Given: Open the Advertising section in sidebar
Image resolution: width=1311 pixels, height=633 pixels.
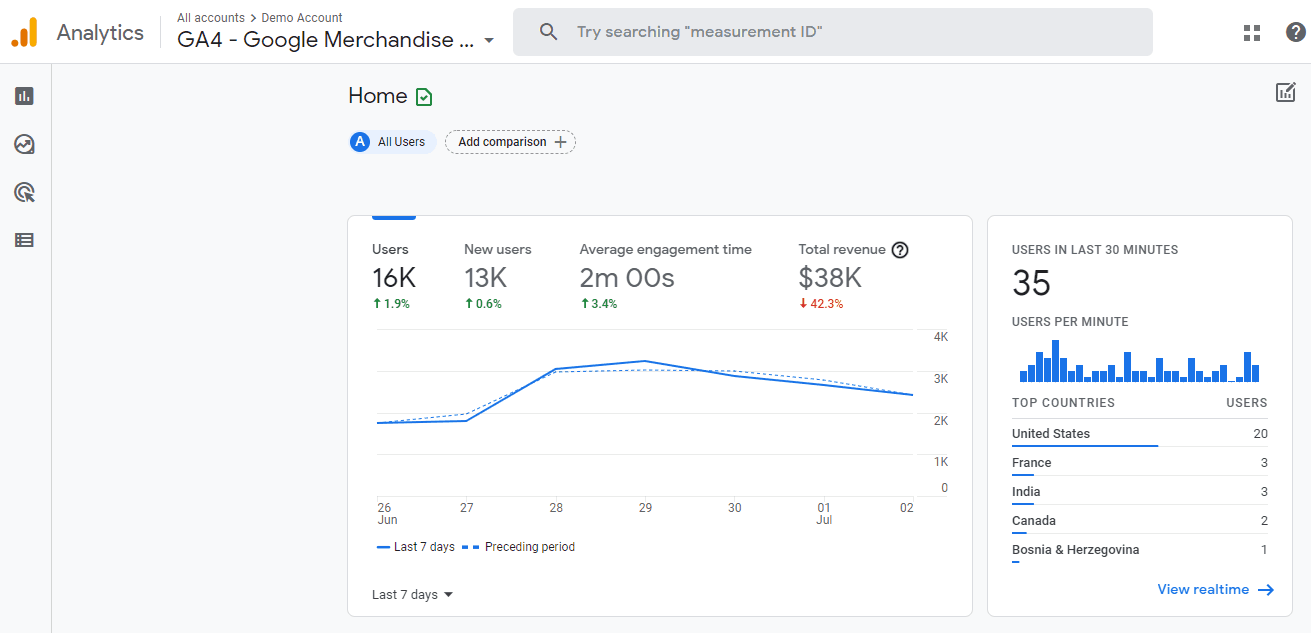Looking at the screenshot, I should point(24,192).
